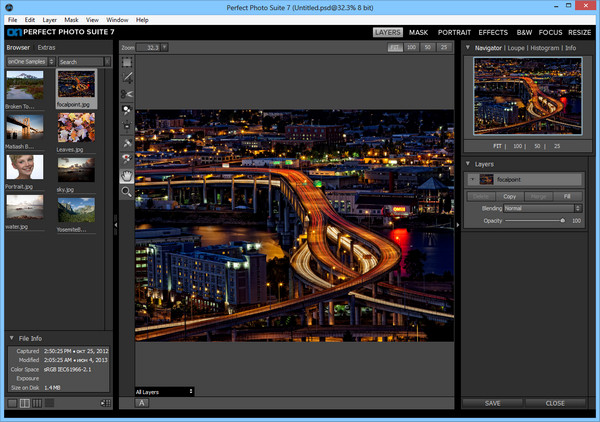Choose FIT under the Navigator preview

497,146
